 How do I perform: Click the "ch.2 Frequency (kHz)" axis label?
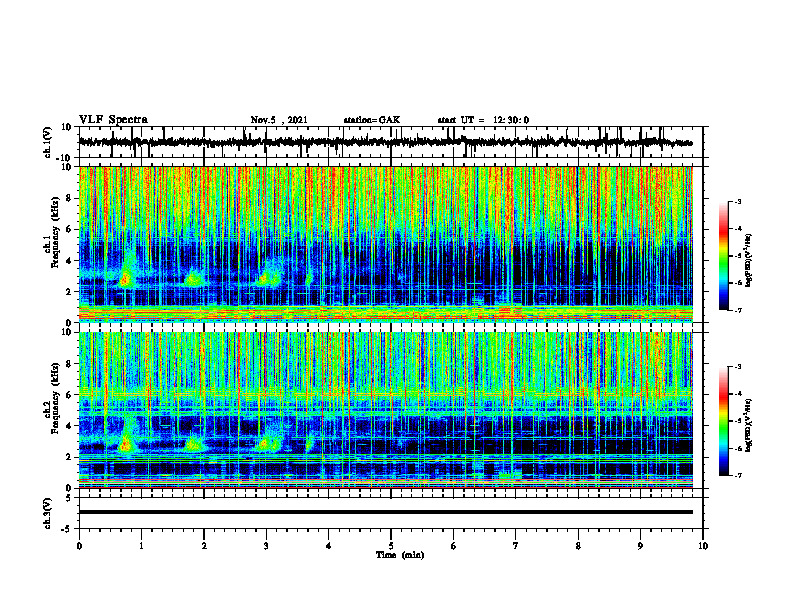point(52,398)
